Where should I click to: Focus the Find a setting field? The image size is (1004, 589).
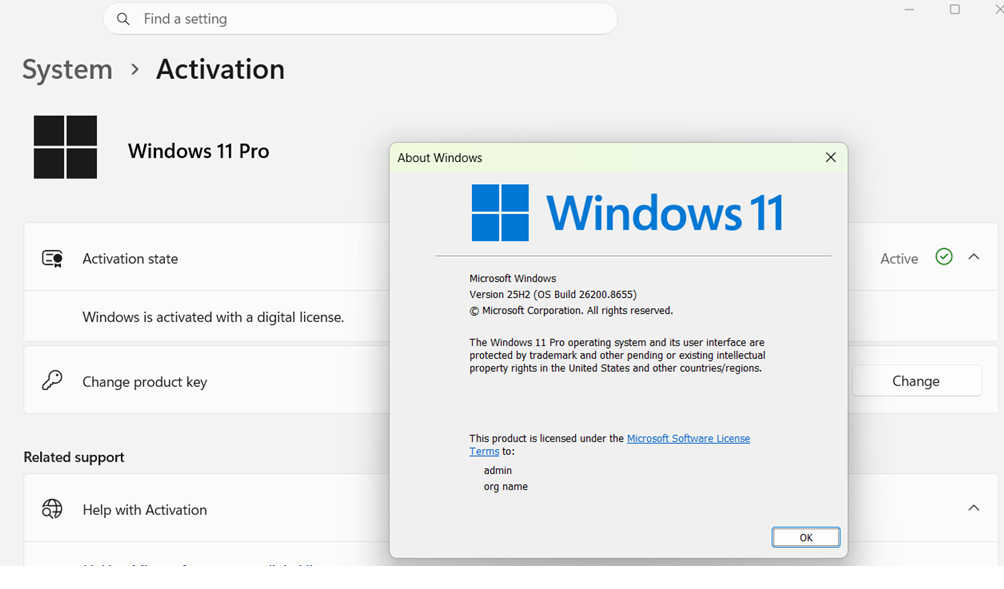tap(360, 19)
